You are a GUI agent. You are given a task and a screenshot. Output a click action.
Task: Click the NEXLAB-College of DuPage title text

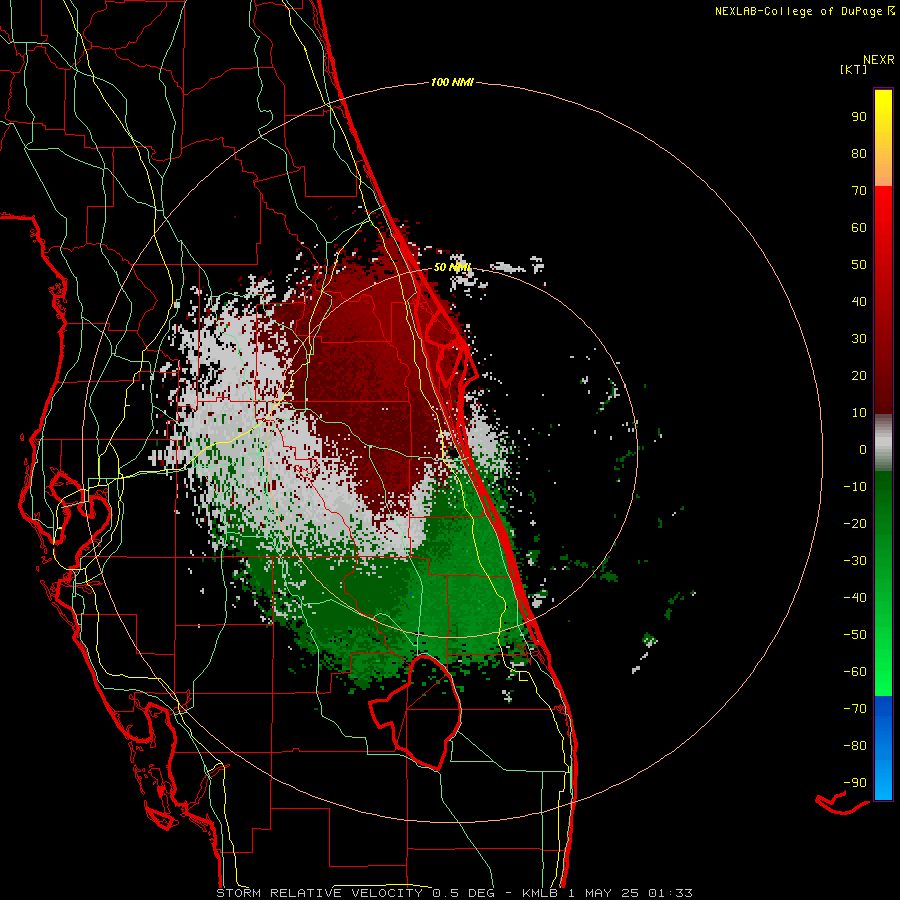[x=804, y=11]
